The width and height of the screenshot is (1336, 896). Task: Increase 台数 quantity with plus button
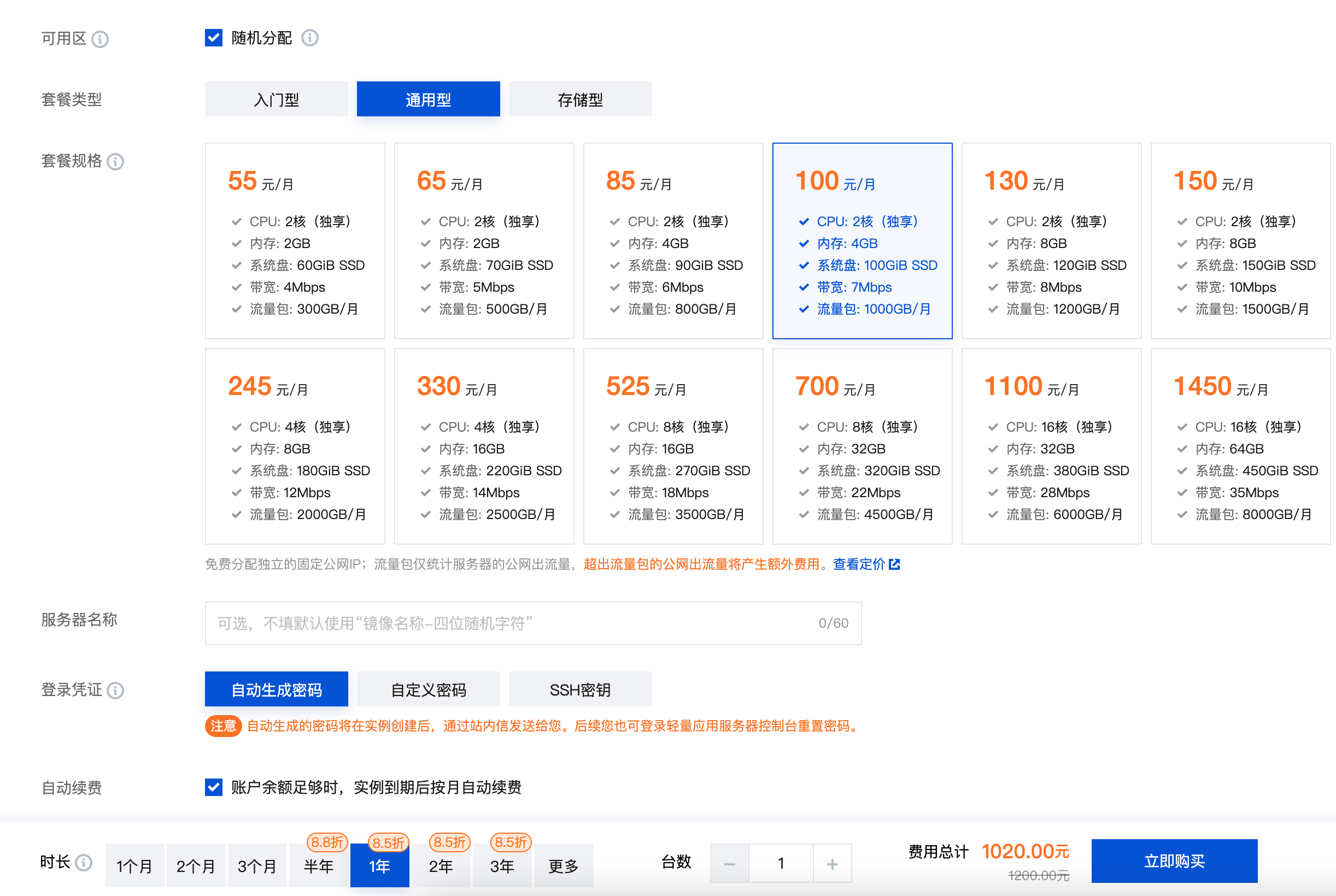tap(833, 863)
